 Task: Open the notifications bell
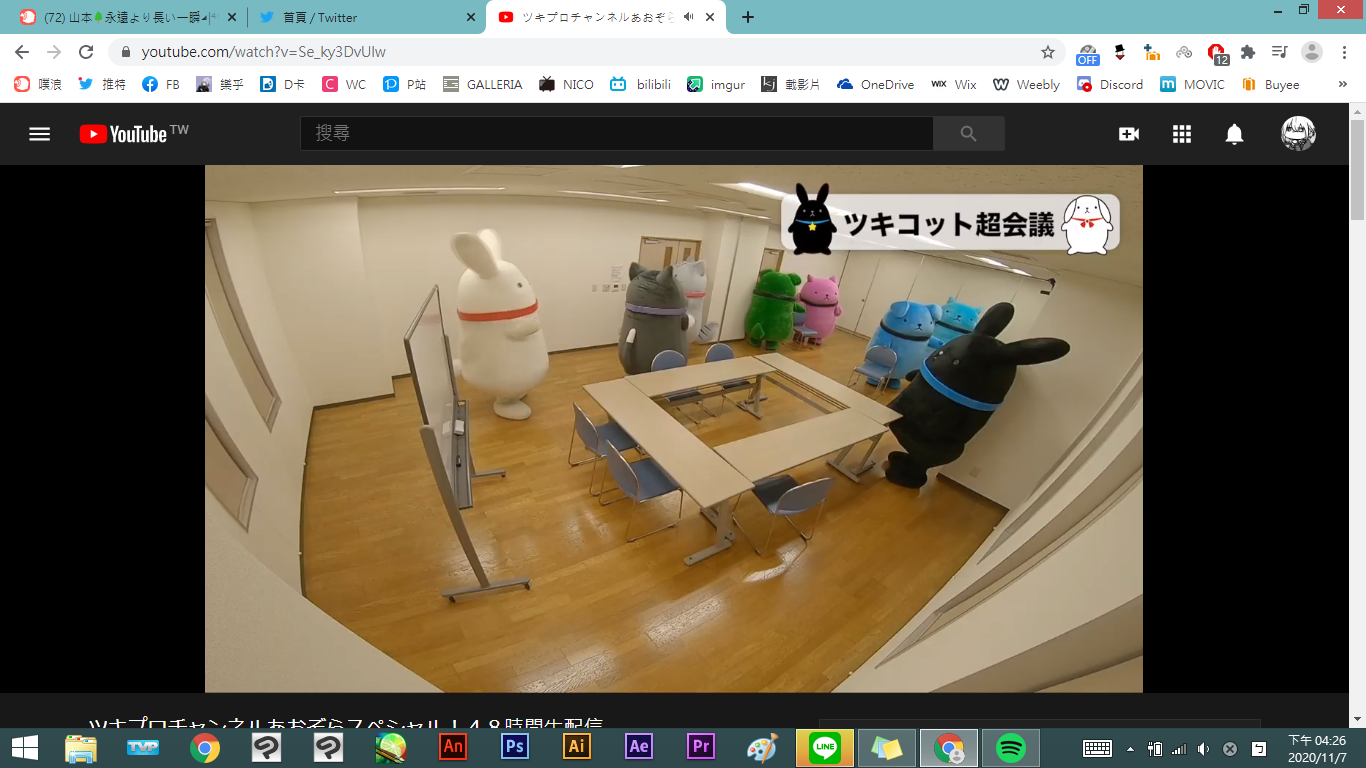pos(1235,134)
